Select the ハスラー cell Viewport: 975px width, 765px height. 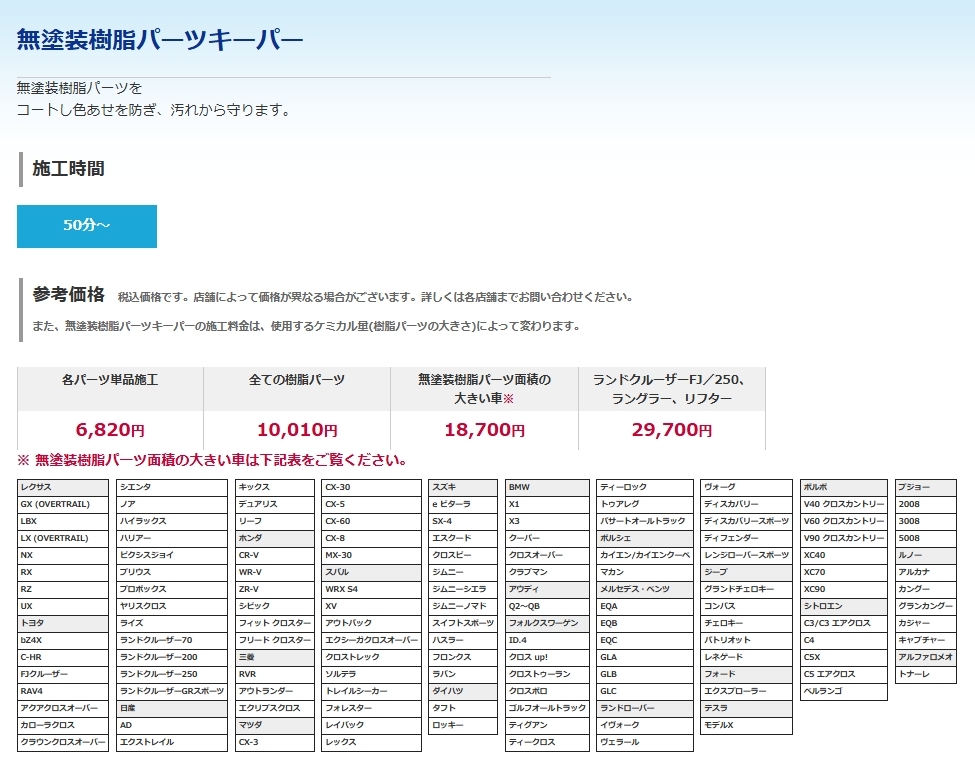(463, 640)
